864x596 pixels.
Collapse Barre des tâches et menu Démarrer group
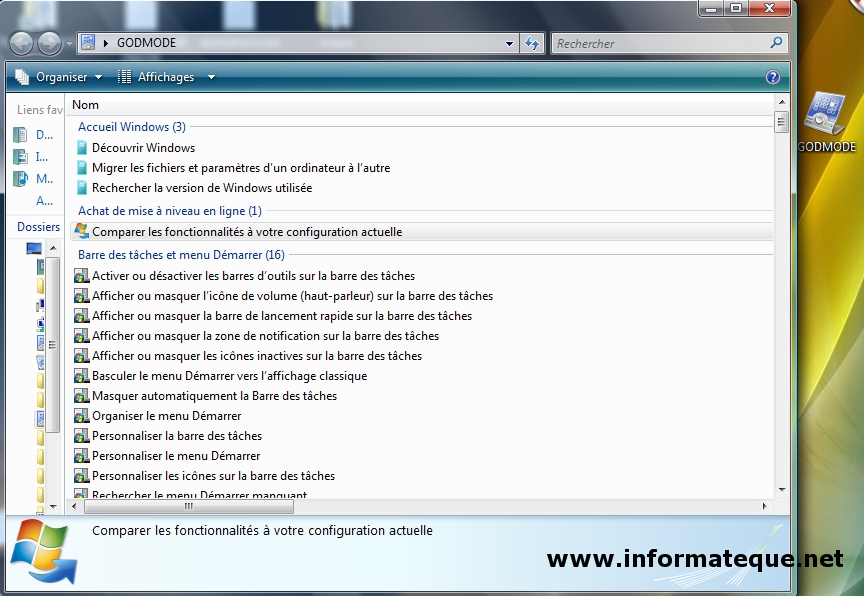tap(181, 254)
